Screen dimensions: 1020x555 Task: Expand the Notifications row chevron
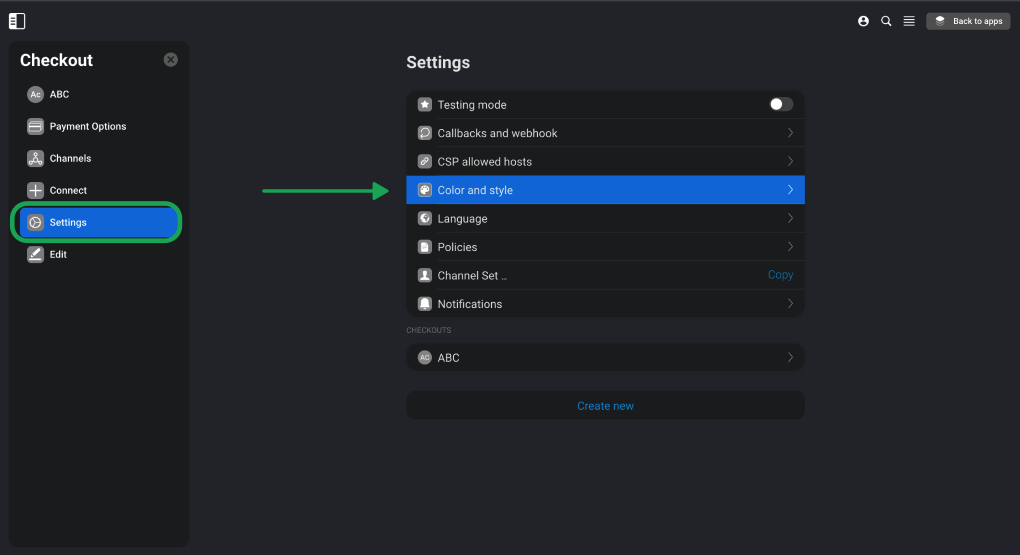tap(790, 304)
